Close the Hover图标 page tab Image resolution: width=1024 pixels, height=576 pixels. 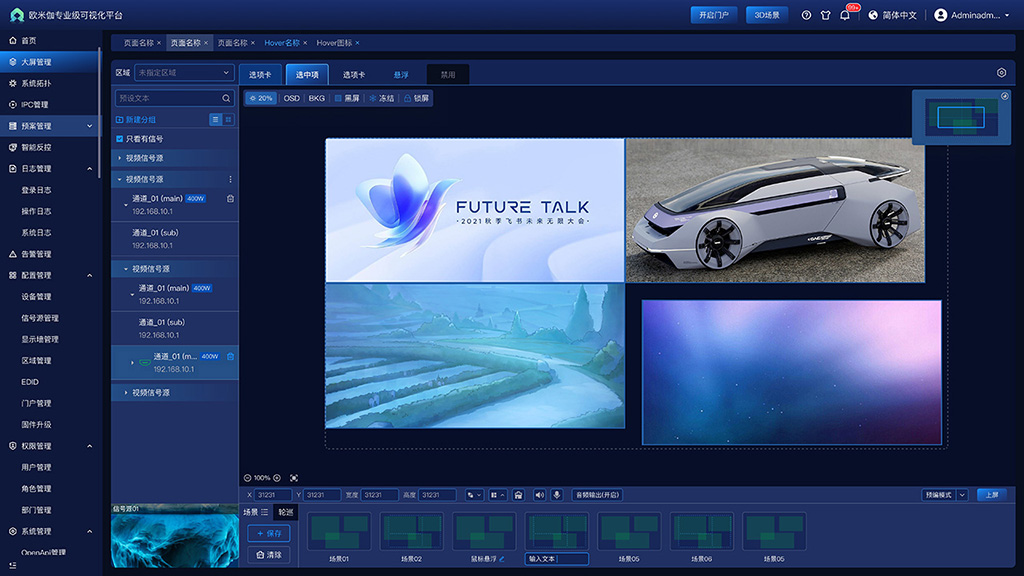click(x=357, y=43)
